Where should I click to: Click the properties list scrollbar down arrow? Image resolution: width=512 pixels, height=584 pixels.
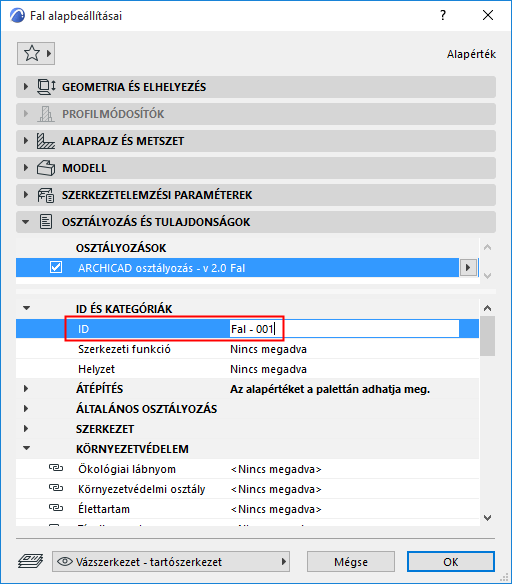point(487,518)
